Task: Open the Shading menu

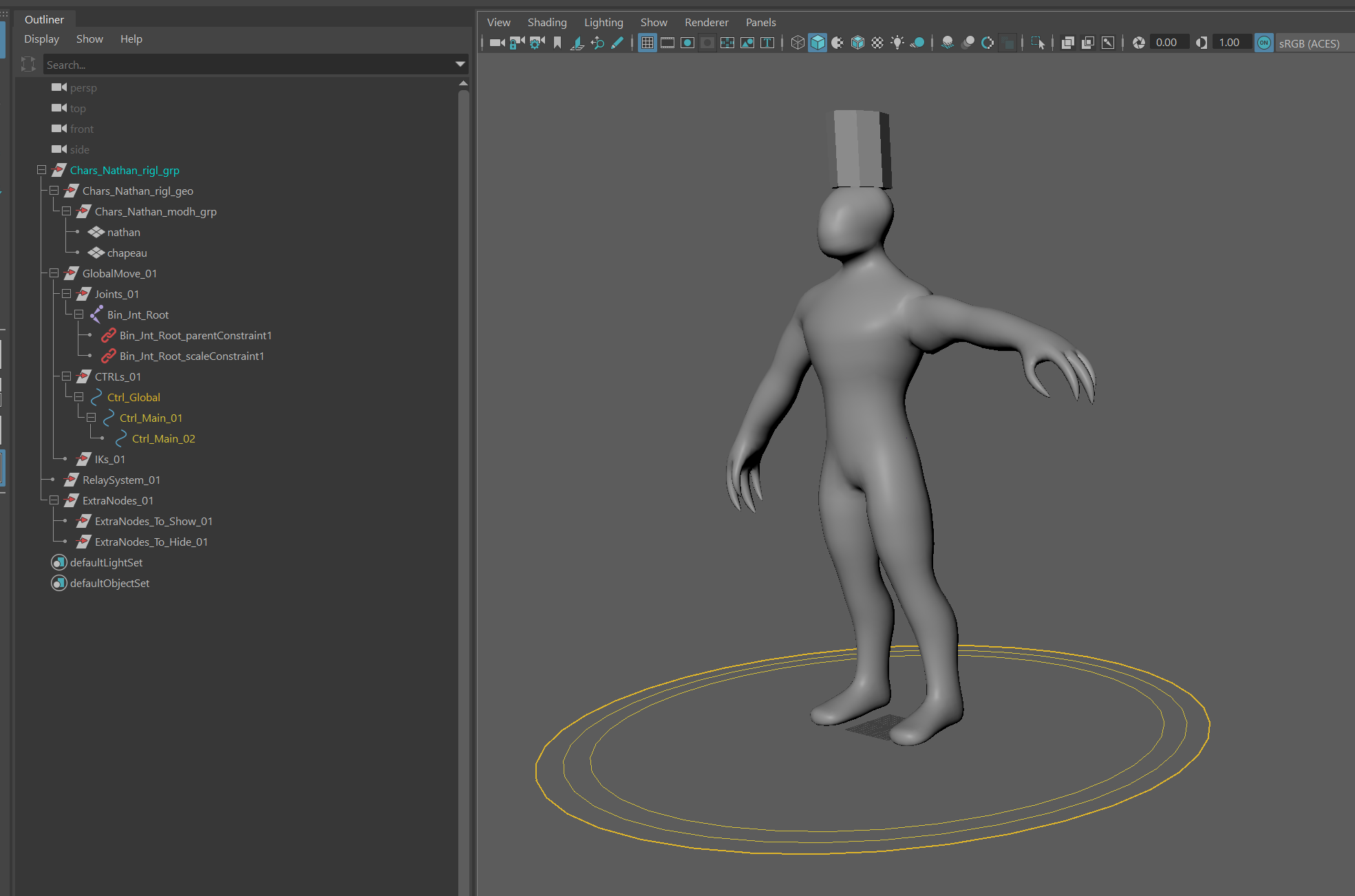Action: point(546,22)
